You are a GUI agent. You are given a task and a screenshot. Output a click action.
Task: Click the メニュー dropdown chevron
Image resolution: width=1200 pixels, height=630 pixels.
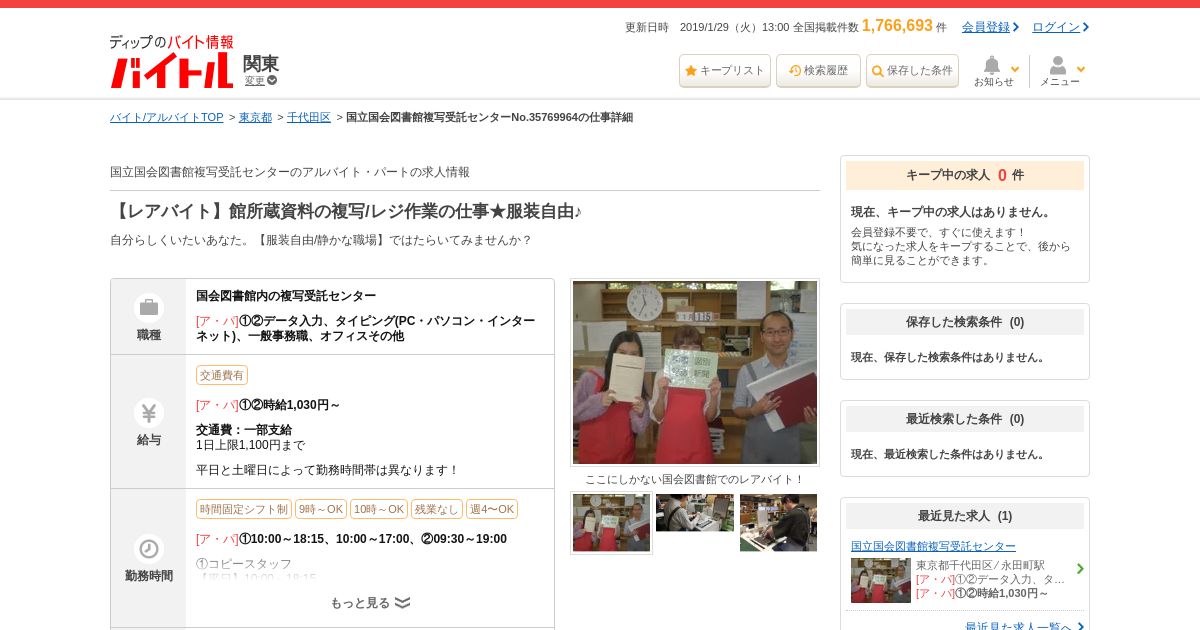(x=1081, y=70)
